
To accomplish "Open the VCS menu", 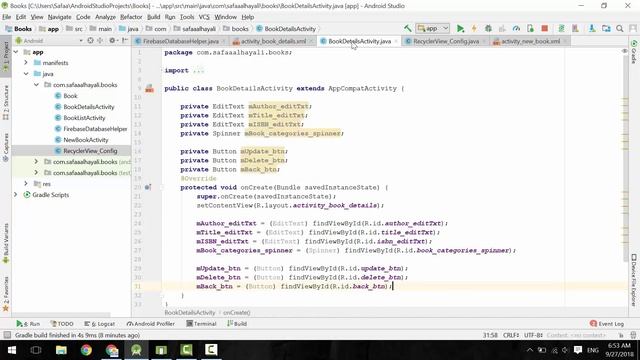I will pos(204,17).
